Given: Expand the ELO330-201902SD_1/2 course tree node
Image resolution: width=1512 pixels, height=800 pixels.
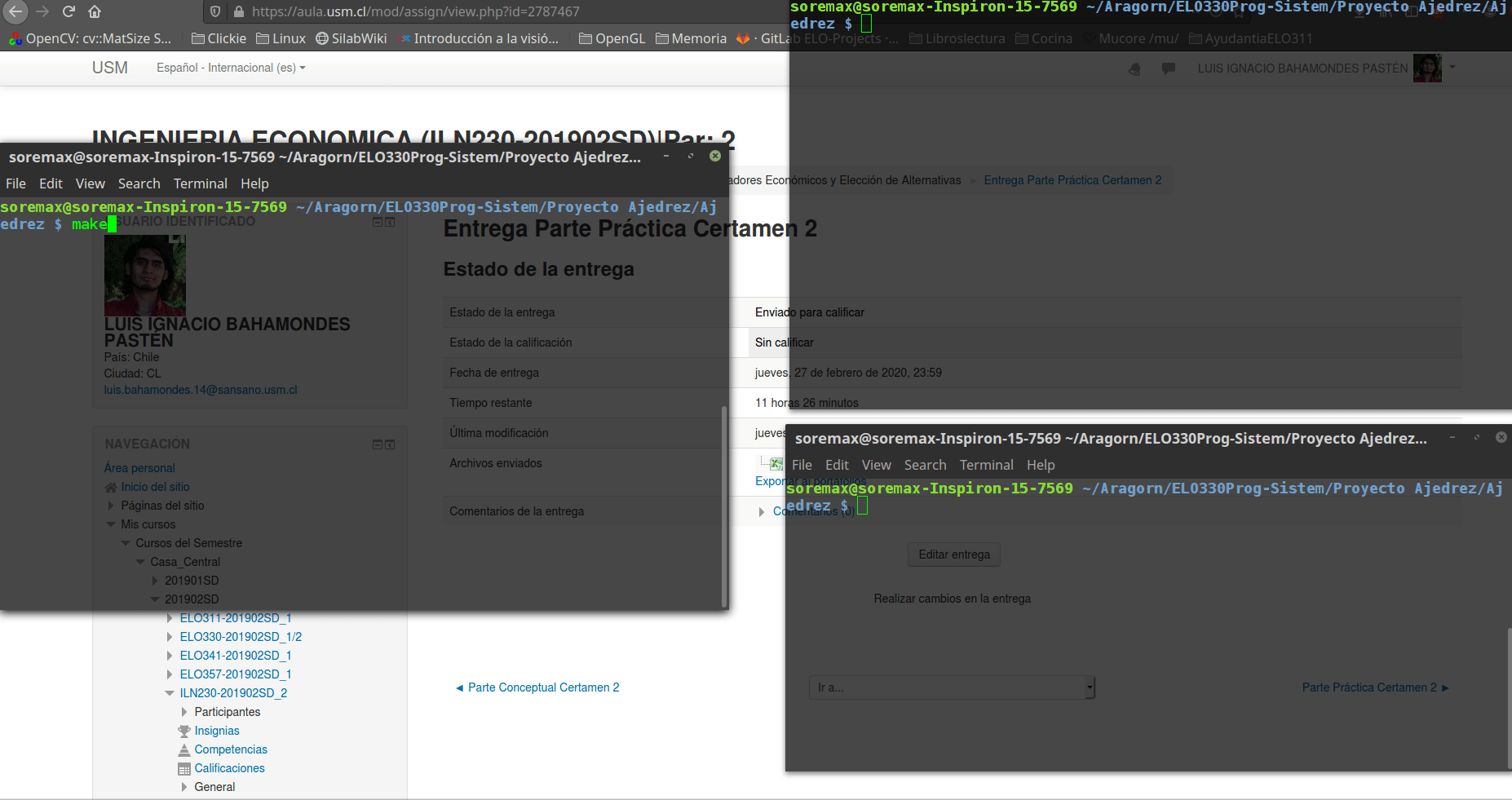Looking at the screenshot, I should click(x=170, y=637).
